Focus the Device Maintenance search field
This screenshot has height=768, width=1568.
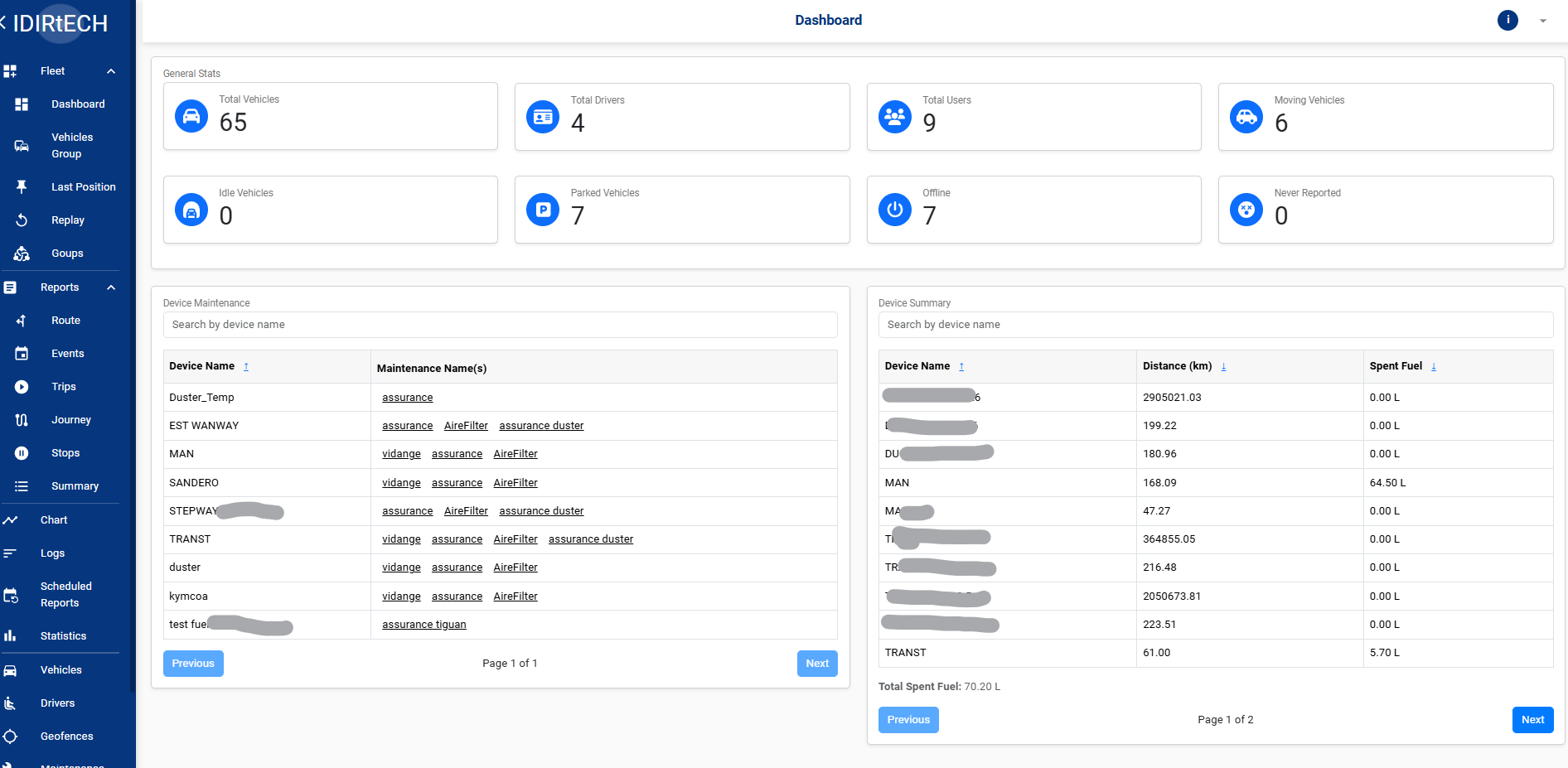500,325
